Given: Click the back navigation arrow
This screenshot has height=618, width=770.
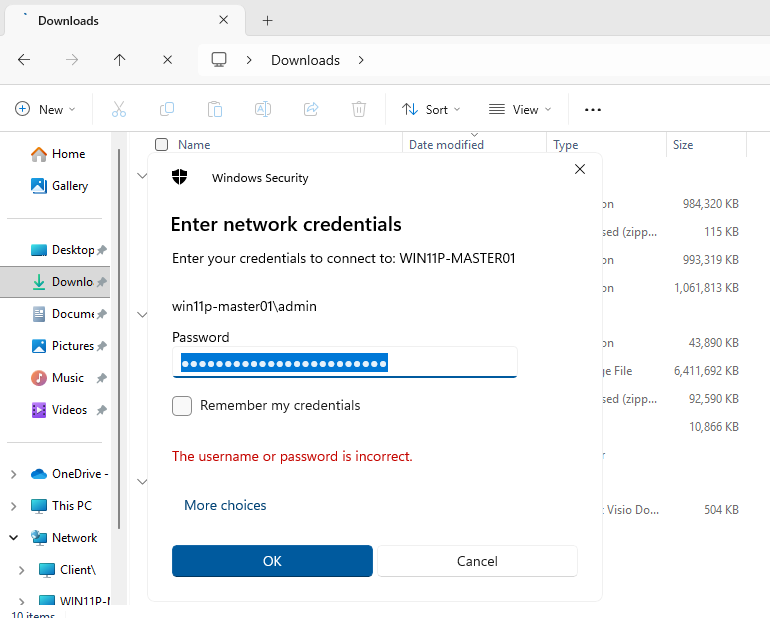Looking at the screenshot, I should click(24, 60).
